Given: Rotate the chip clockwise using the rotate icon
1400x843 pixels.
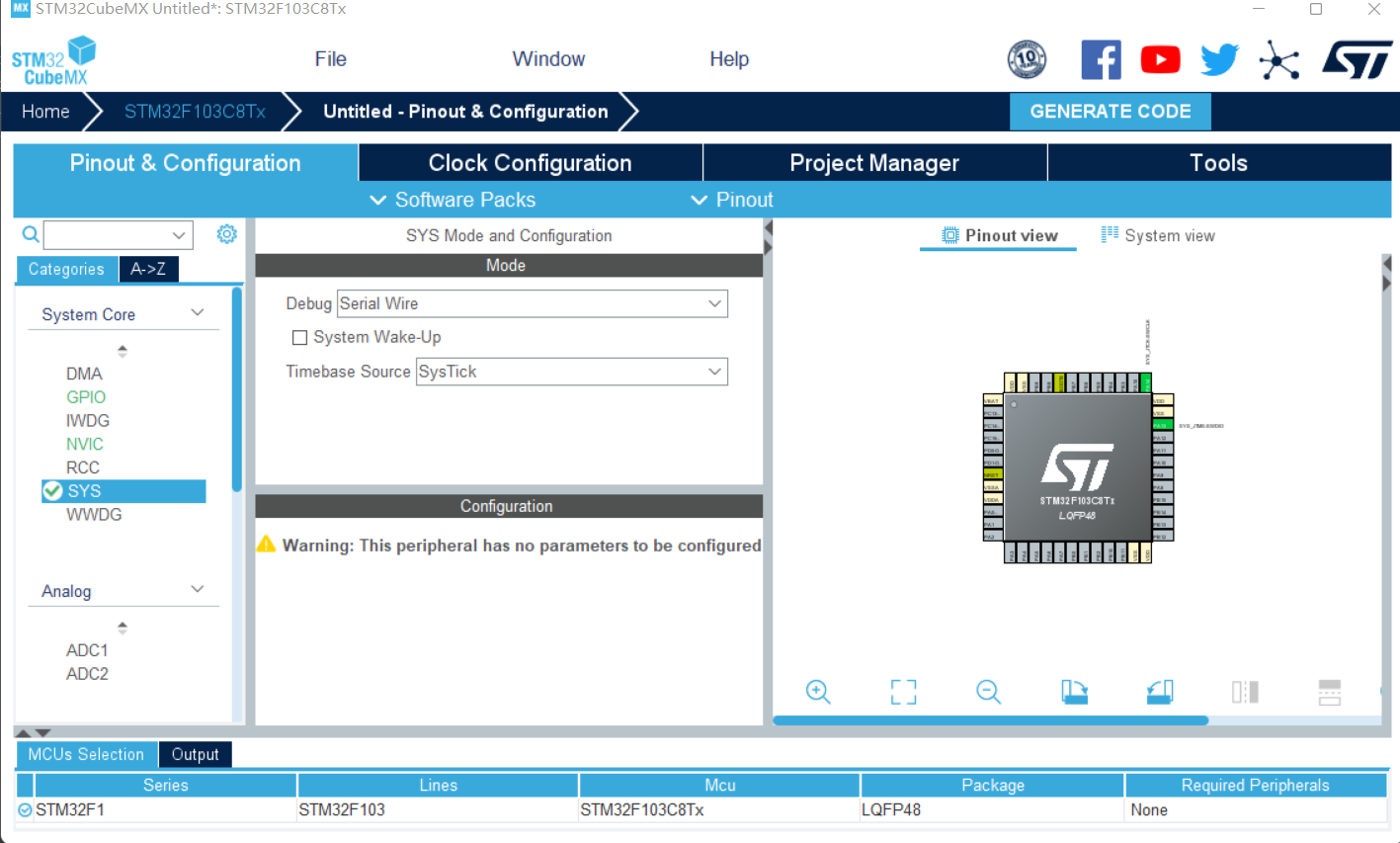Looking at the screenshot, I should pyautogui.click(x=1074, y=692).
